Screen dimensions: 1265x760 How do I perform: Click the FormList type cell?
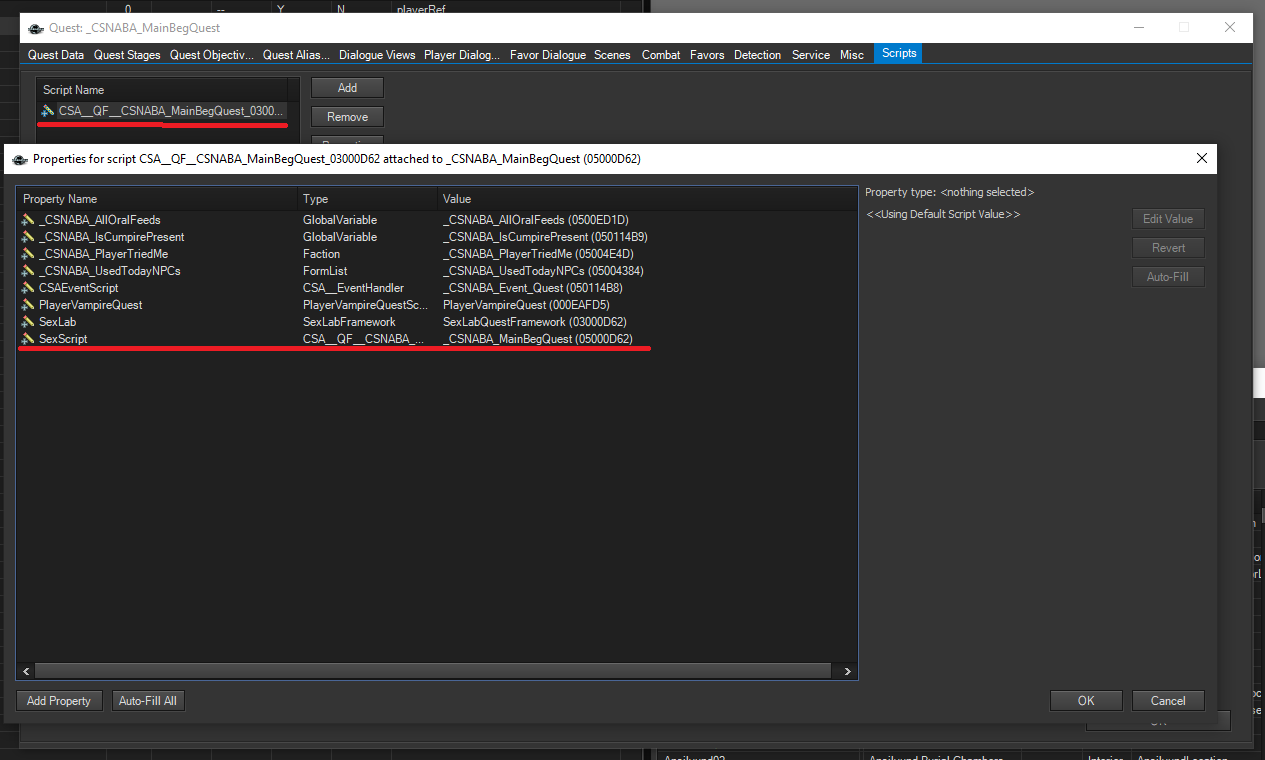tap(325, 271)
